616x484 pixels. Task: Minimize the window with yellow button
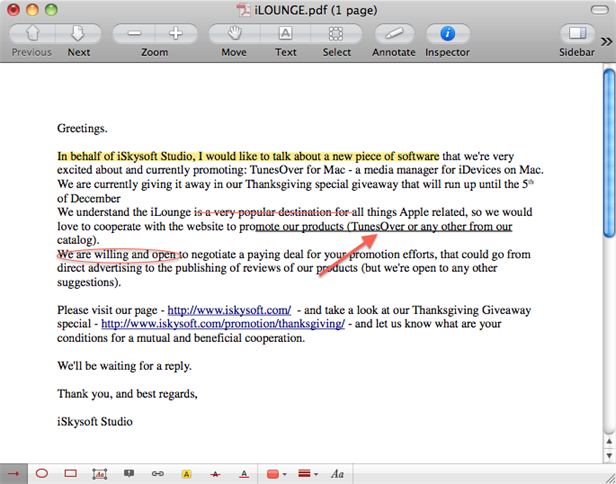tap(32, 10)
